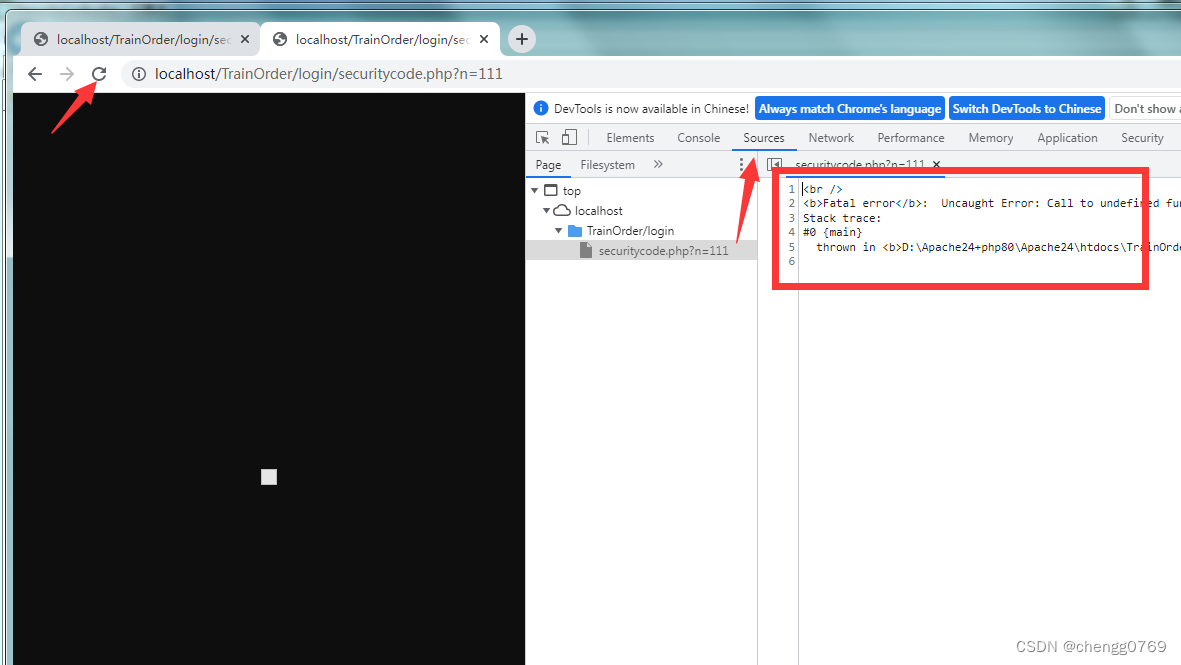Select securitycode.php?n=111 in the file tree

663,251
